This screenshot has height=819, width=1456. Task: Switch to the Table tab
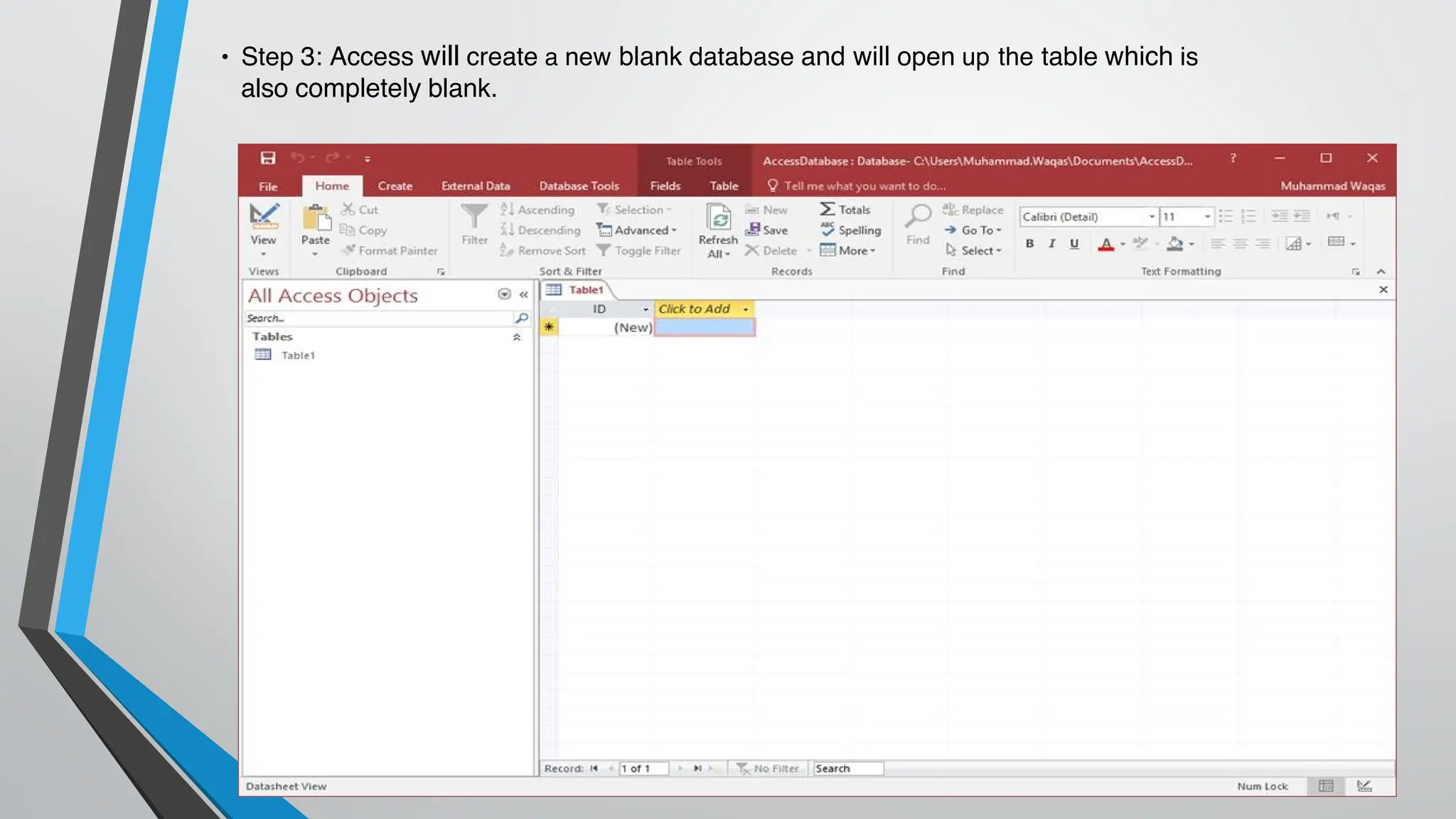point(724,186)
